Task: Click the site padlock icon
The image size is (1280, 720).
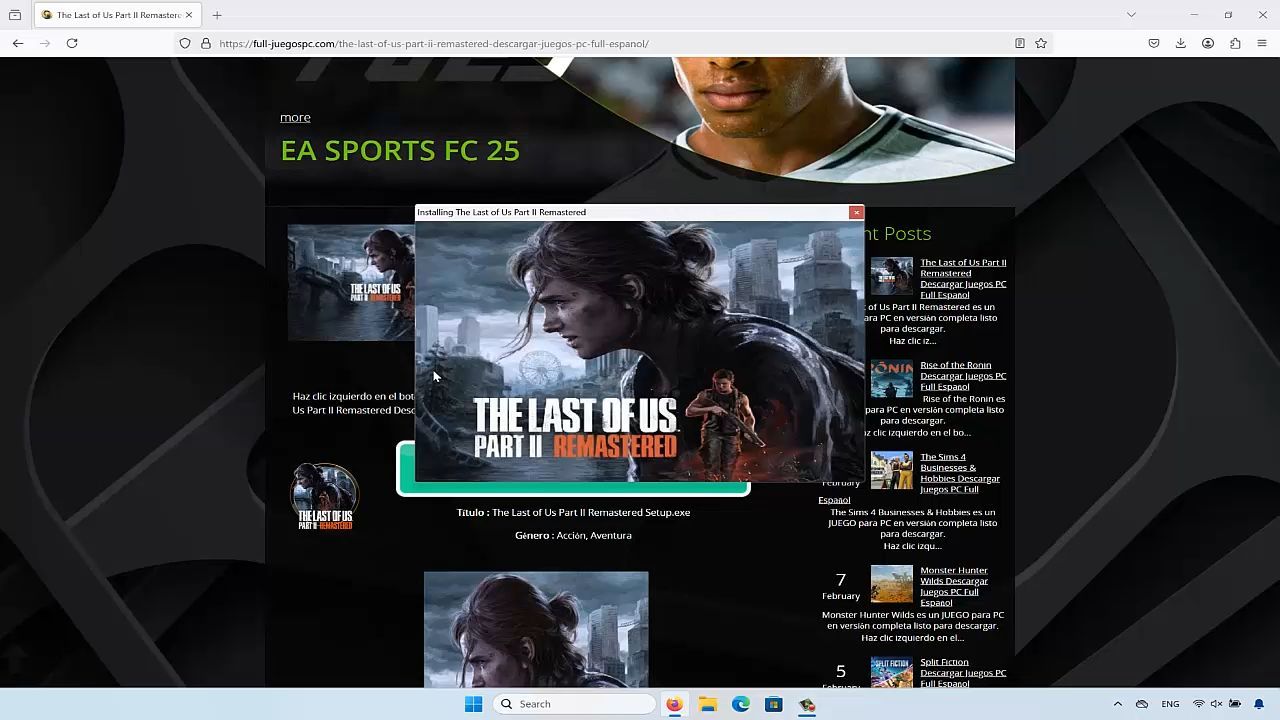Action: coord(206,43)
